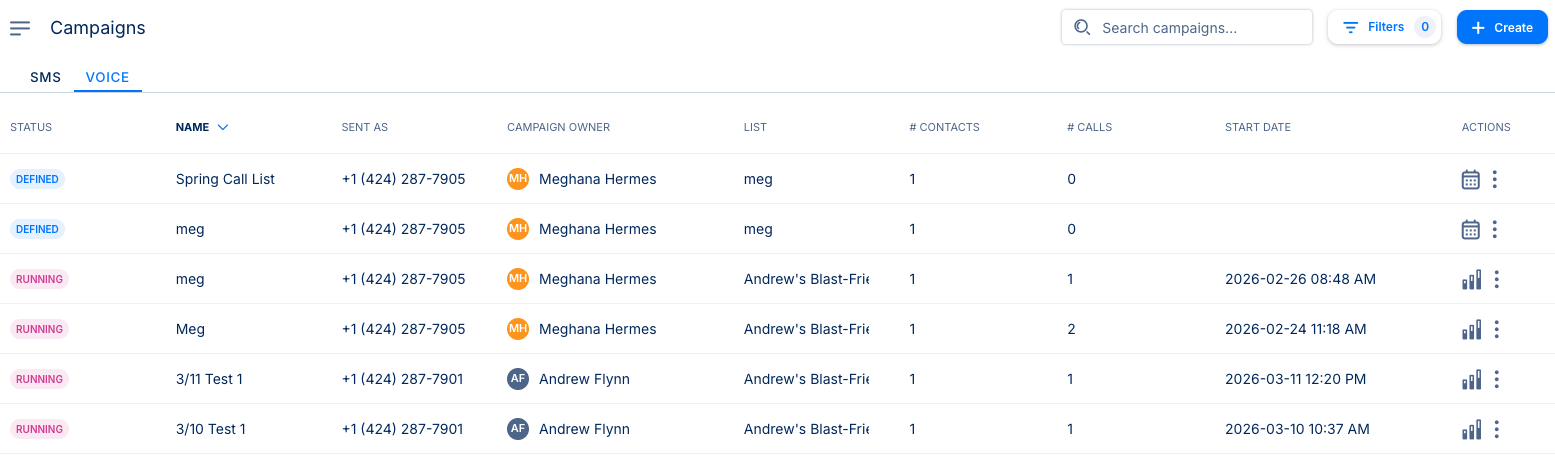Click the schedule calendar icon for Spring Call List

[1470, 180]
